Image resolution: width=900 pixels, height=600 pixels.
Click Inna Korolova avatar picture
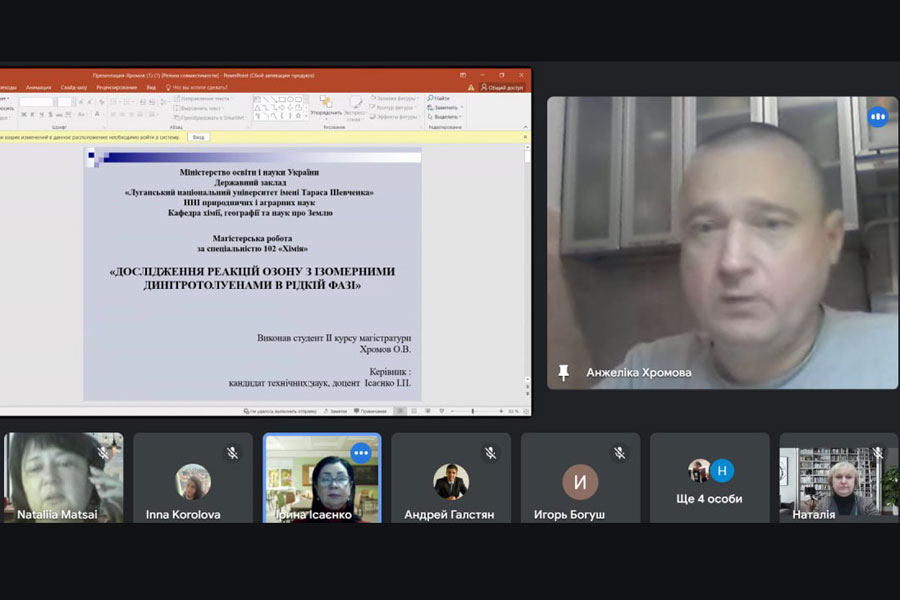193,481
